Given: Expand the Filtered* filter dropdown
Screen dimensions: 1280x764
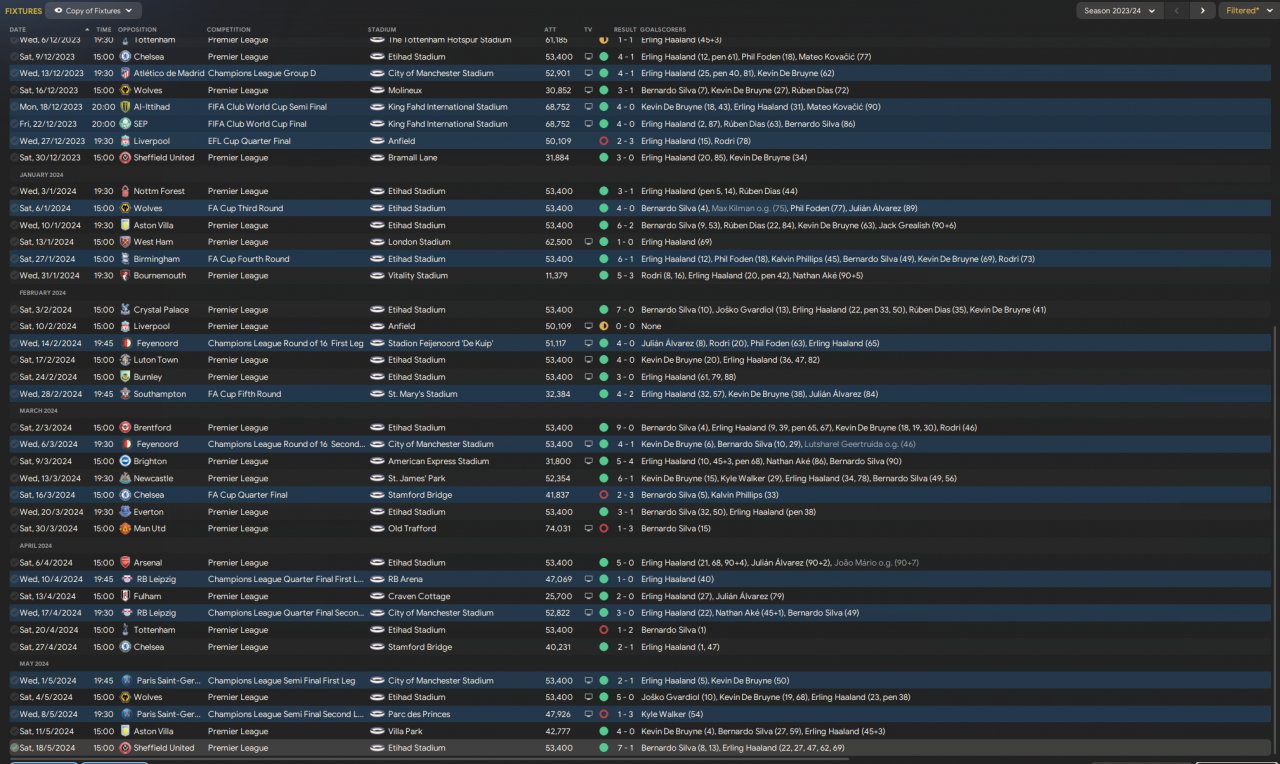Looking at the screenshot, I should (x=1247, y=11).
